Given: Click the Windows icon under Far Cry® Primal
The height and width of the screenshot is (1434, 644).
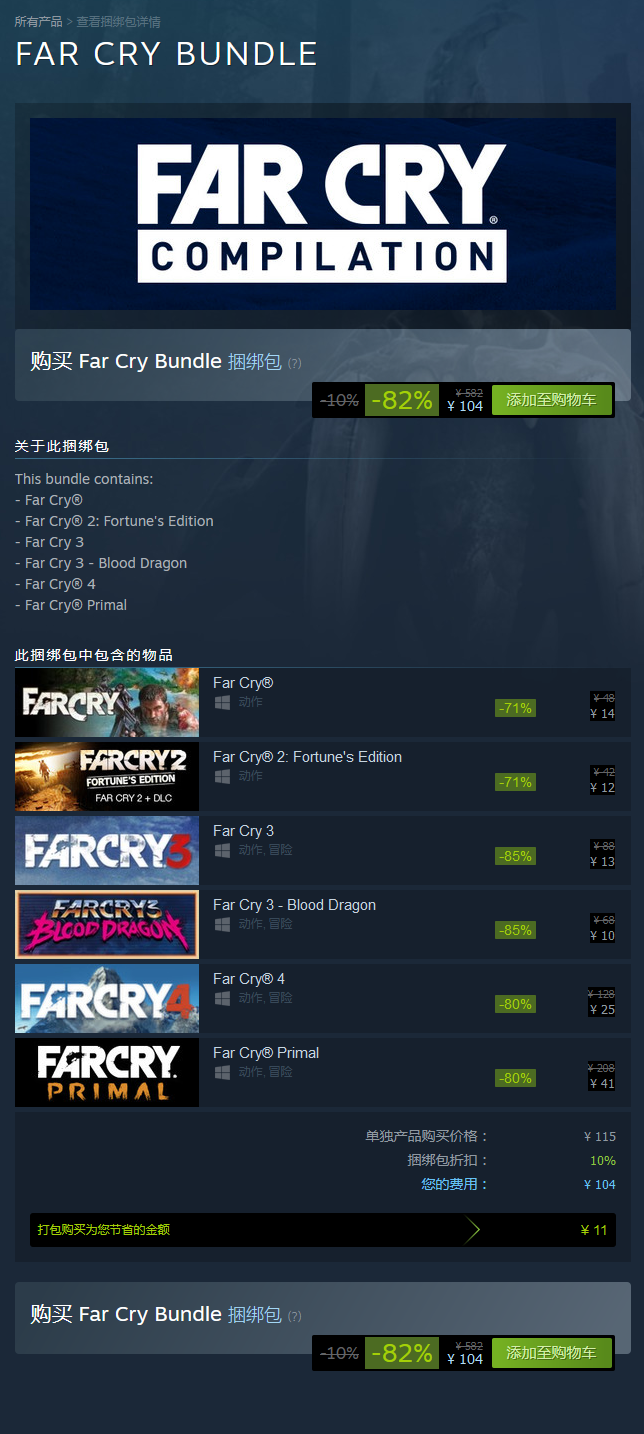Looking at the screenshot, I should [x=222, y=1072].
